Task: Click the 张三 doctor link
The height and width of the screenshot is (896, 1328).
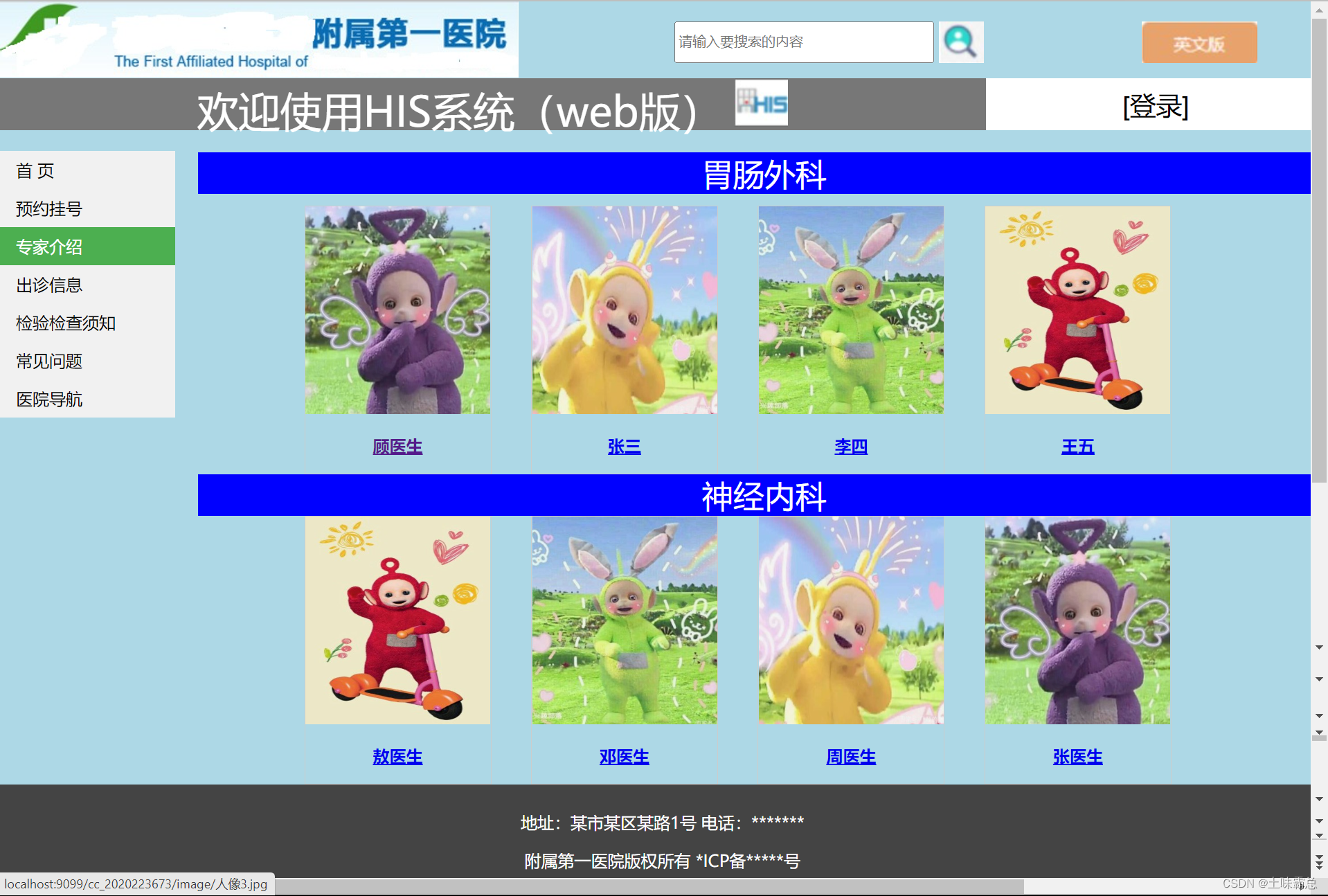Action: tap(623, 447)
